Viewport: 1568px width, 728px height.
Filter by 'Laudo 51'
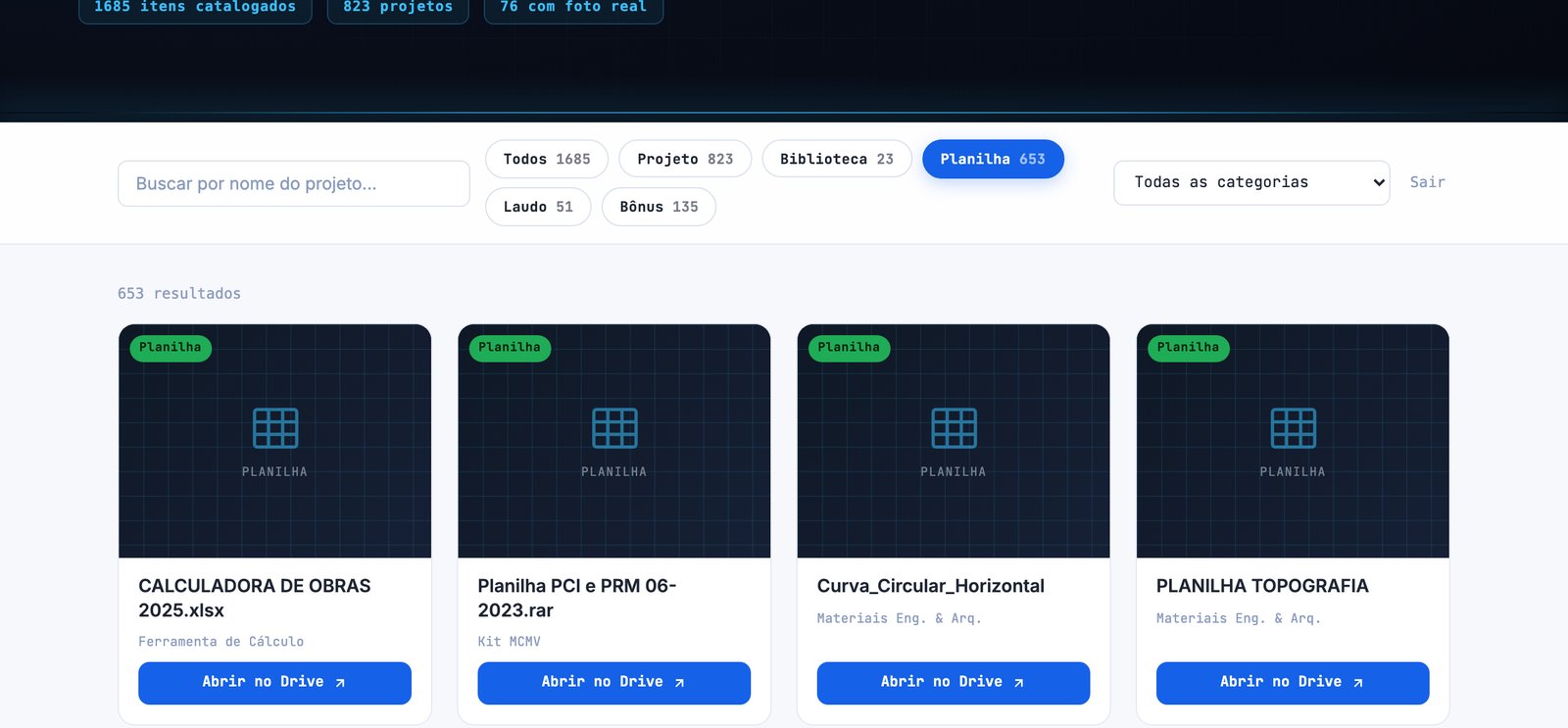click(x=538, y=207)
